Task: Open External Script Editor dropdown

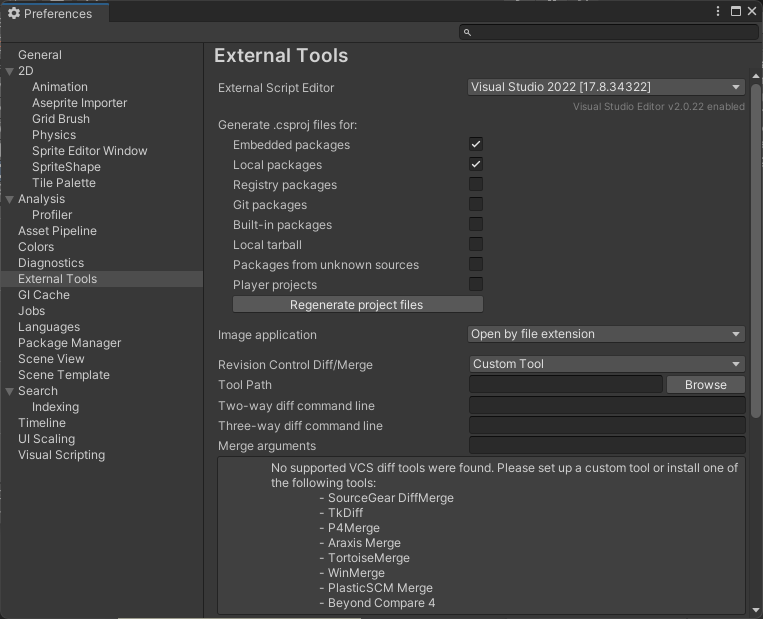Action: tap(606, 87)
